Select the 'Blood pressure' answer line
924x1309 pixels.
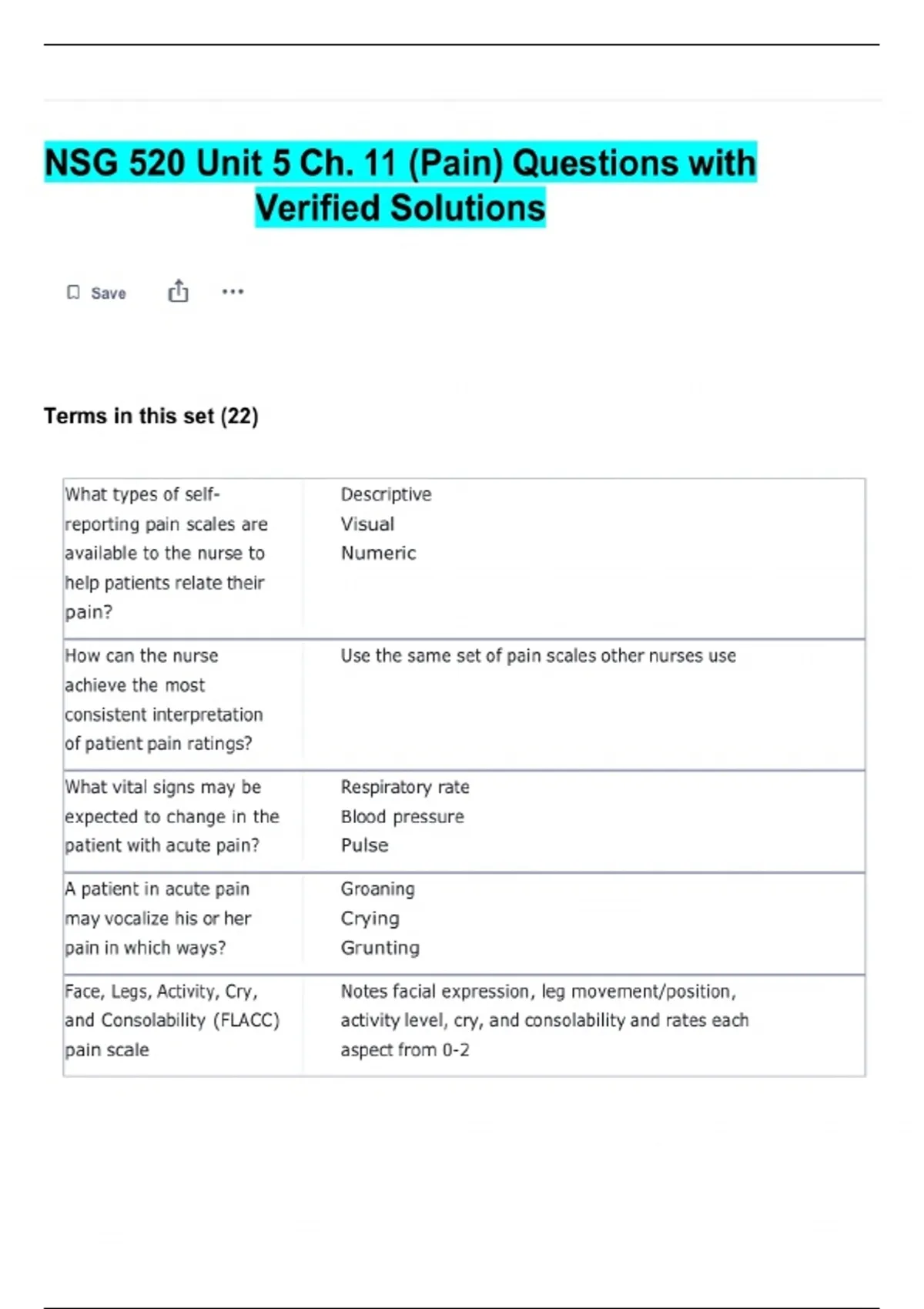(x=402, y=816)
